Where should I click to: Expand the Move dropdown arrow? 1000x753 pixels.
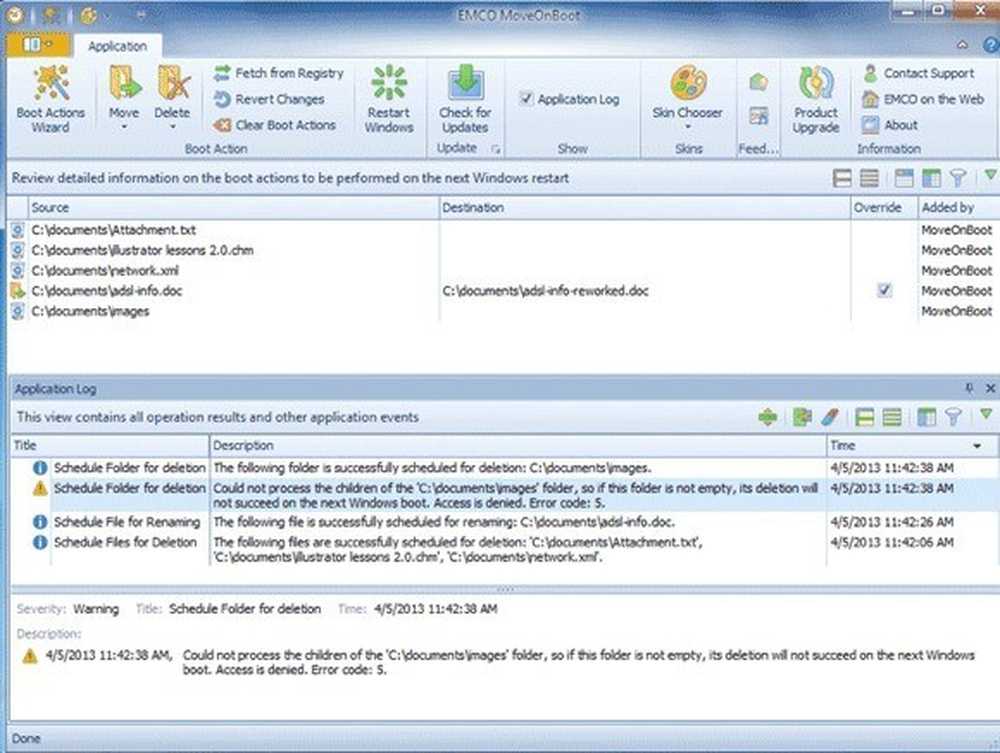pos(124,127)
